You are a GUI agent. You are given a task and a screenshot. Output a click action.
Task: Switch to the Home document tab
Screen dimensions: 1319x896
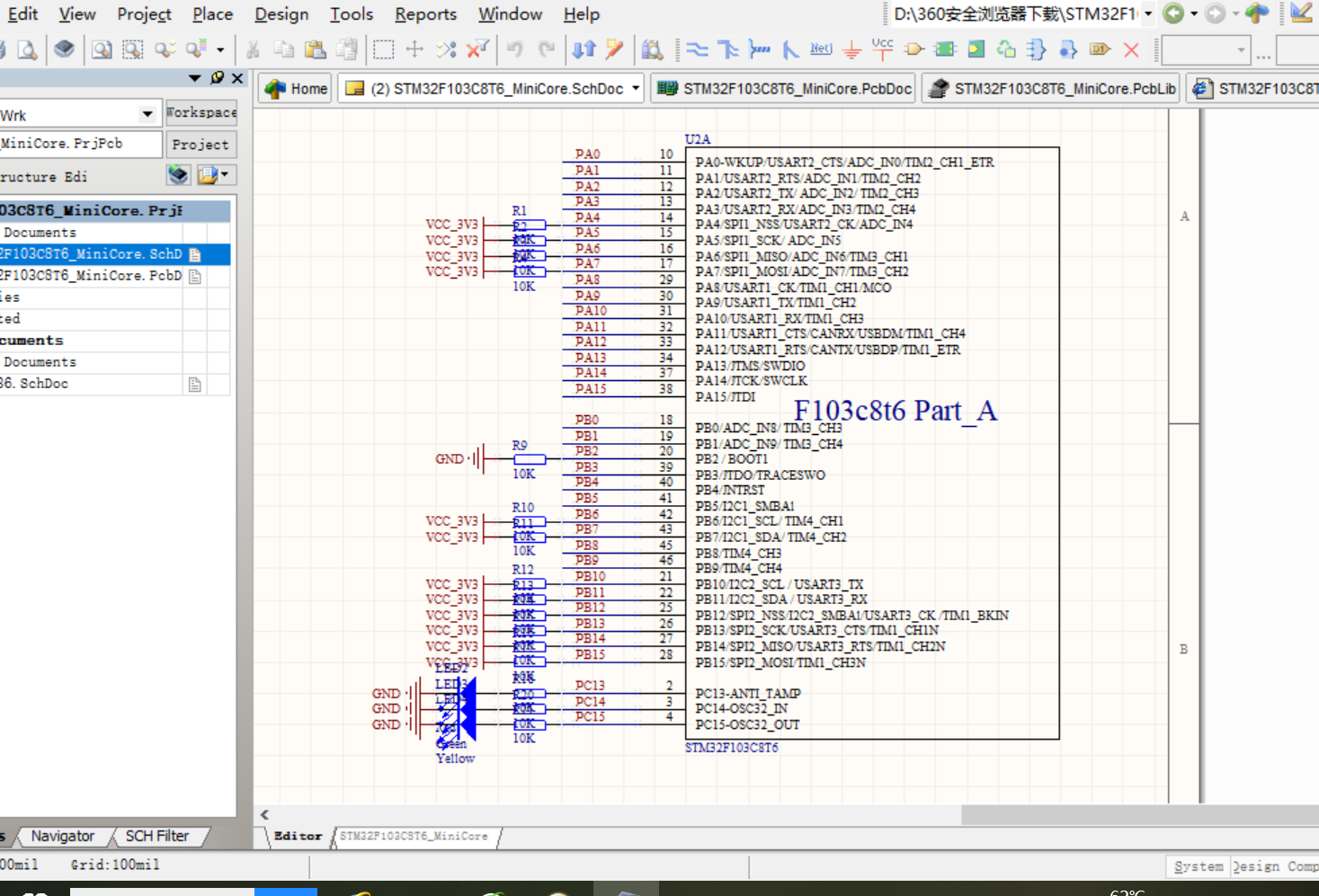(x=297, y=88)
